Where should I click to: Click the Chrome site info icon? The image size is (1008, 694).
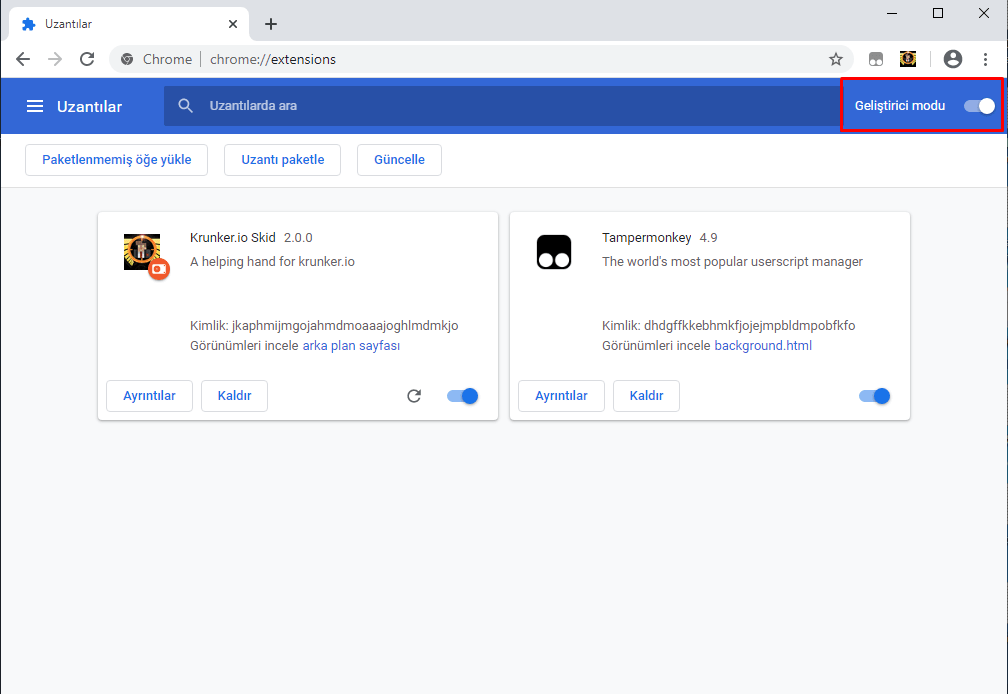[127, 59]
